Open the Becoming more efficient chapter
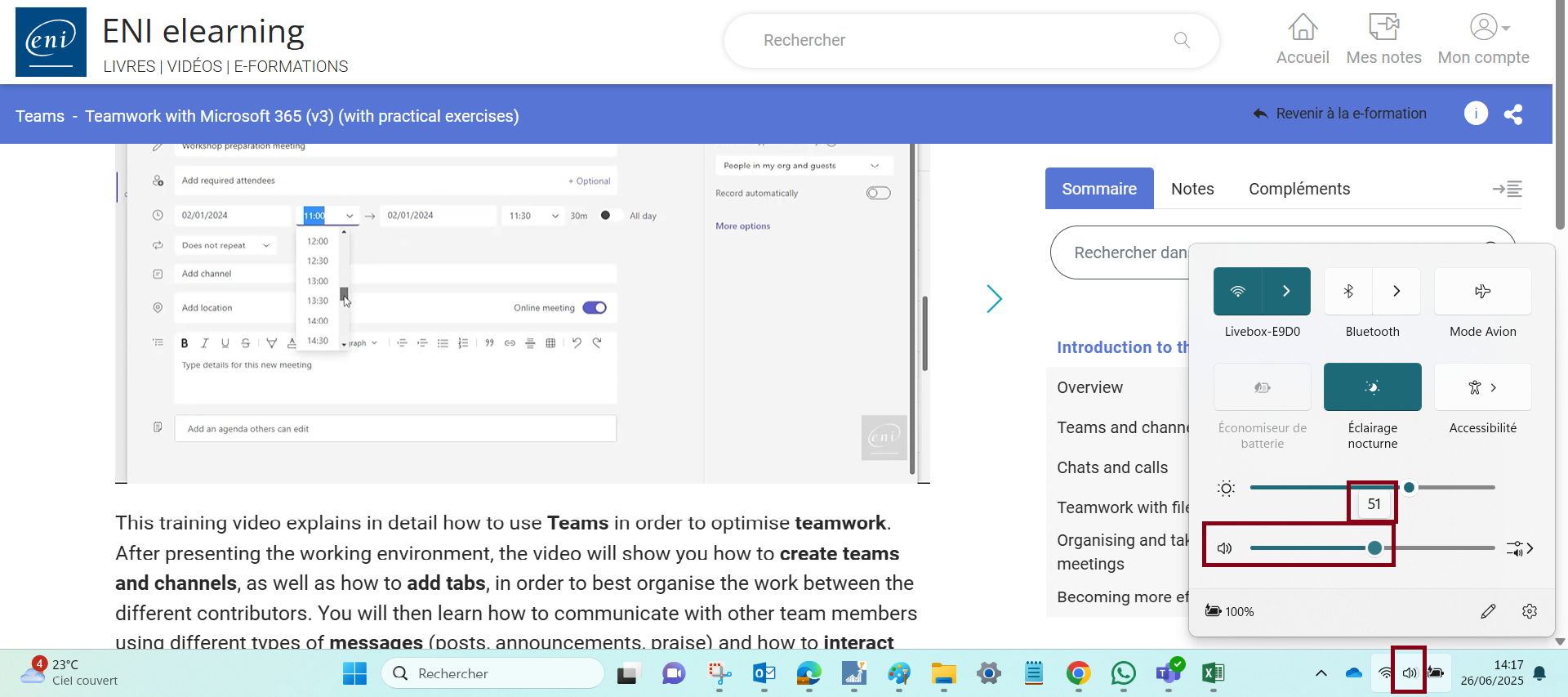 1123,596
